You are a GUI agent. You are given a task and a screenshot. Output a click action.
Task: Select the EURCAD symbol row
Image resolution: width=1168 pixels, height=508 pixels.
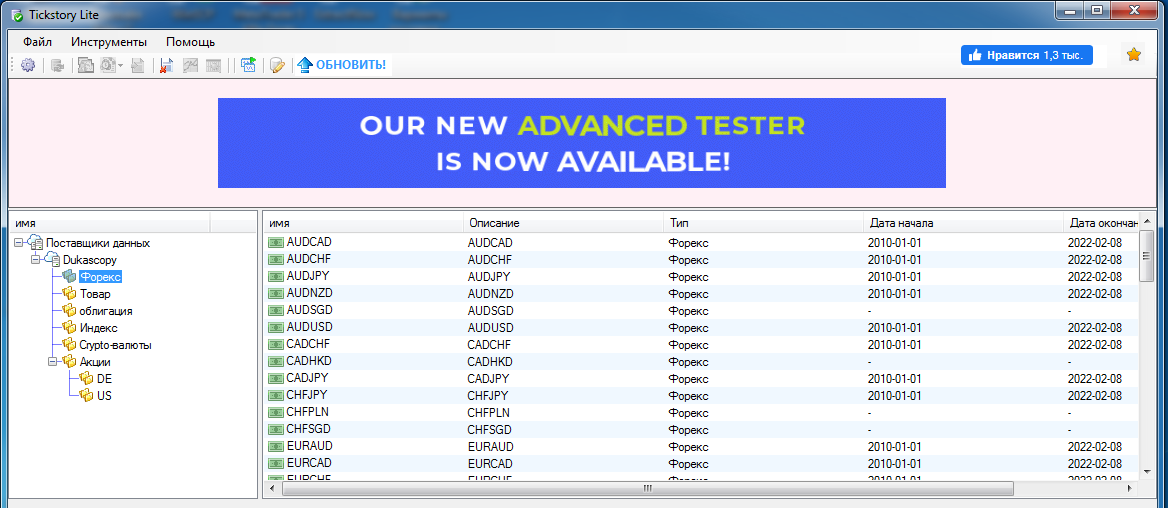click(x=702, y=463)
